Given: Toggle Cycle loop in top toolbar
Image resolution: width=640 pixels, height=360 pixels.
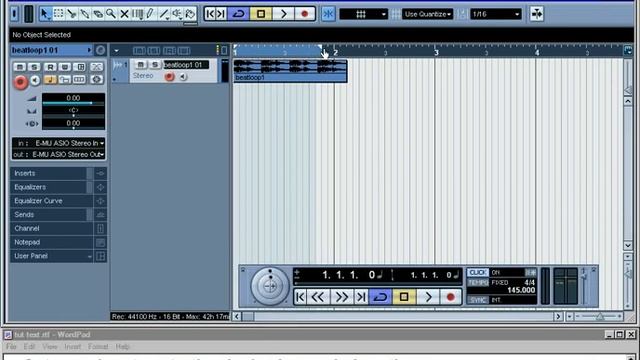Looking at the screenshot, I should [238, 14].
